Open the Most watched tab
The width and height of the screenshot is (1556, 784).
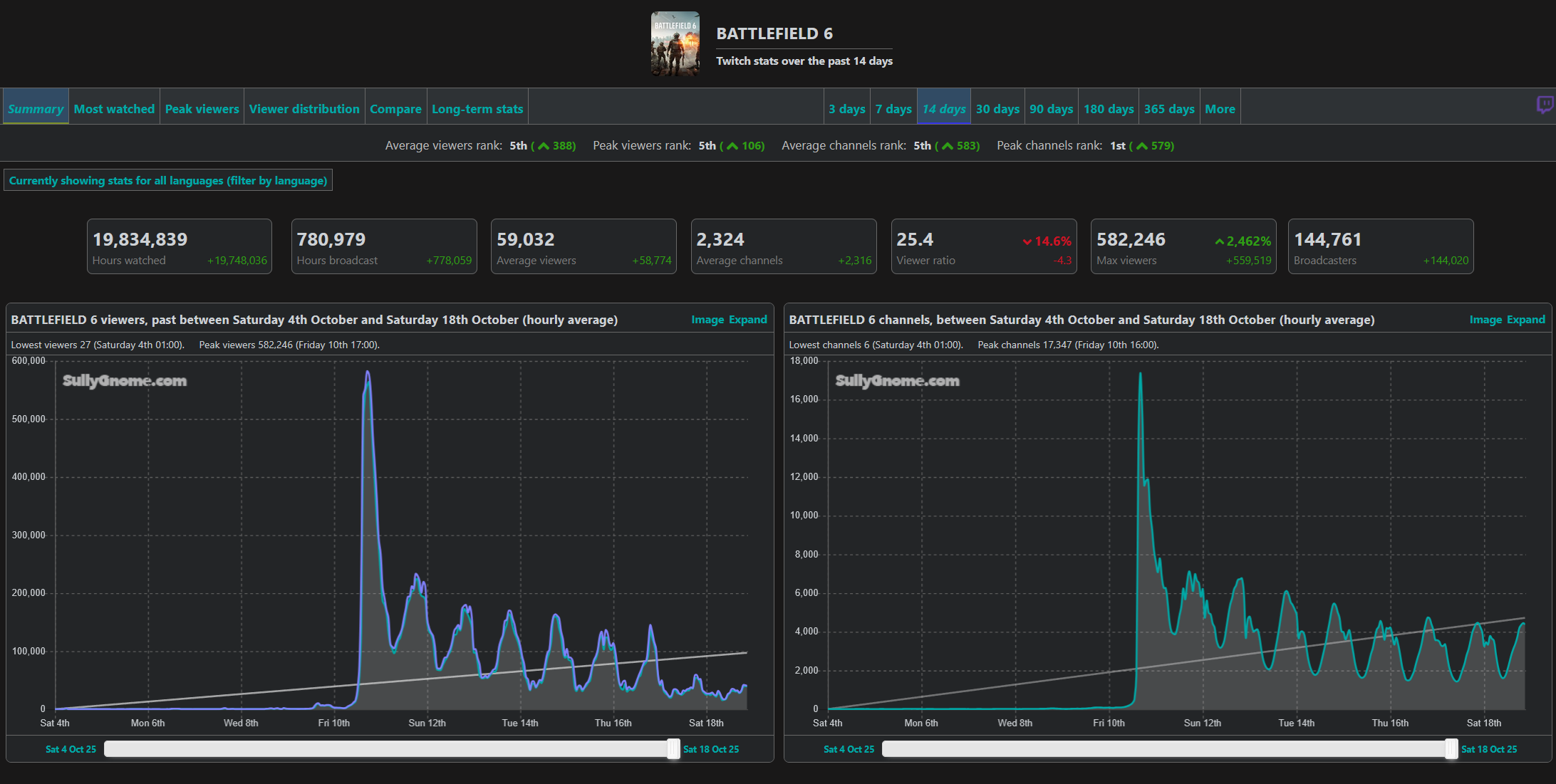pyautogui.click(x=114, y=109)
